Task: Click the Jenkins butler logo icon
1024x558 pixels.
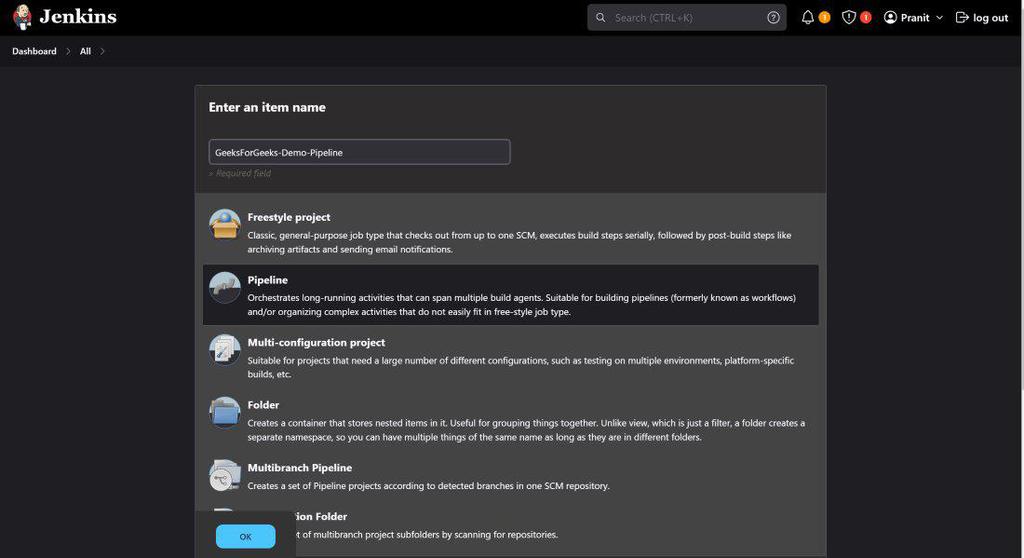Action: 22,17
